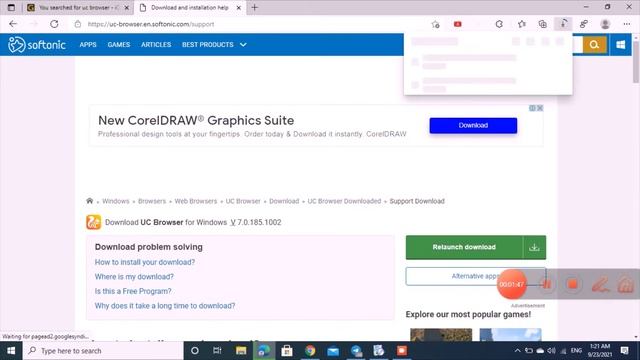
Task: Open Cortana circle on the taskbar
Action: pos(195,351)
